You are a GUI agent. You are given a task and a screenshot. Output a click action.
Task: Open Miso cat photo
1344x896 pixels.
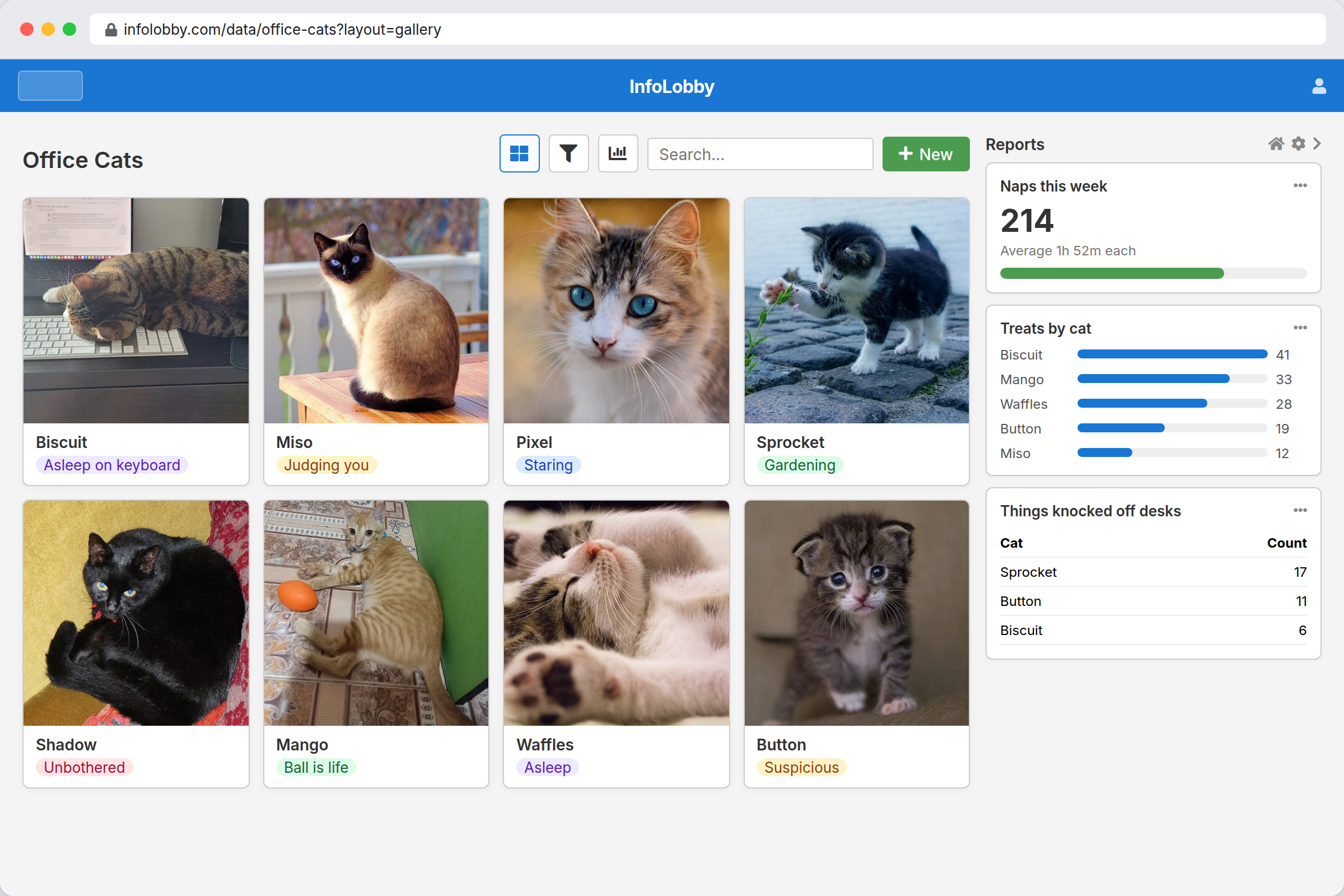pyautogui.click(x=376, y=311)
